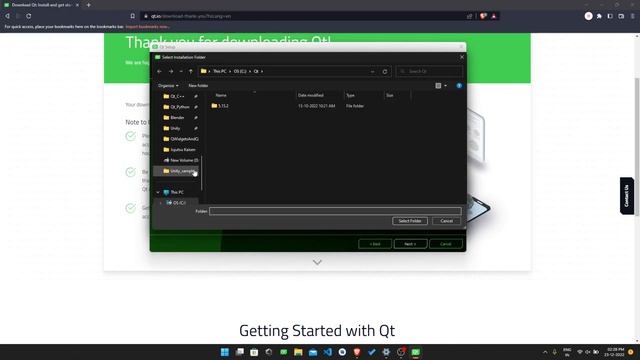This screenshot has width=640, height=360.
Task: Open Visual Studio Code from taskbar
Action: (327, 352)
